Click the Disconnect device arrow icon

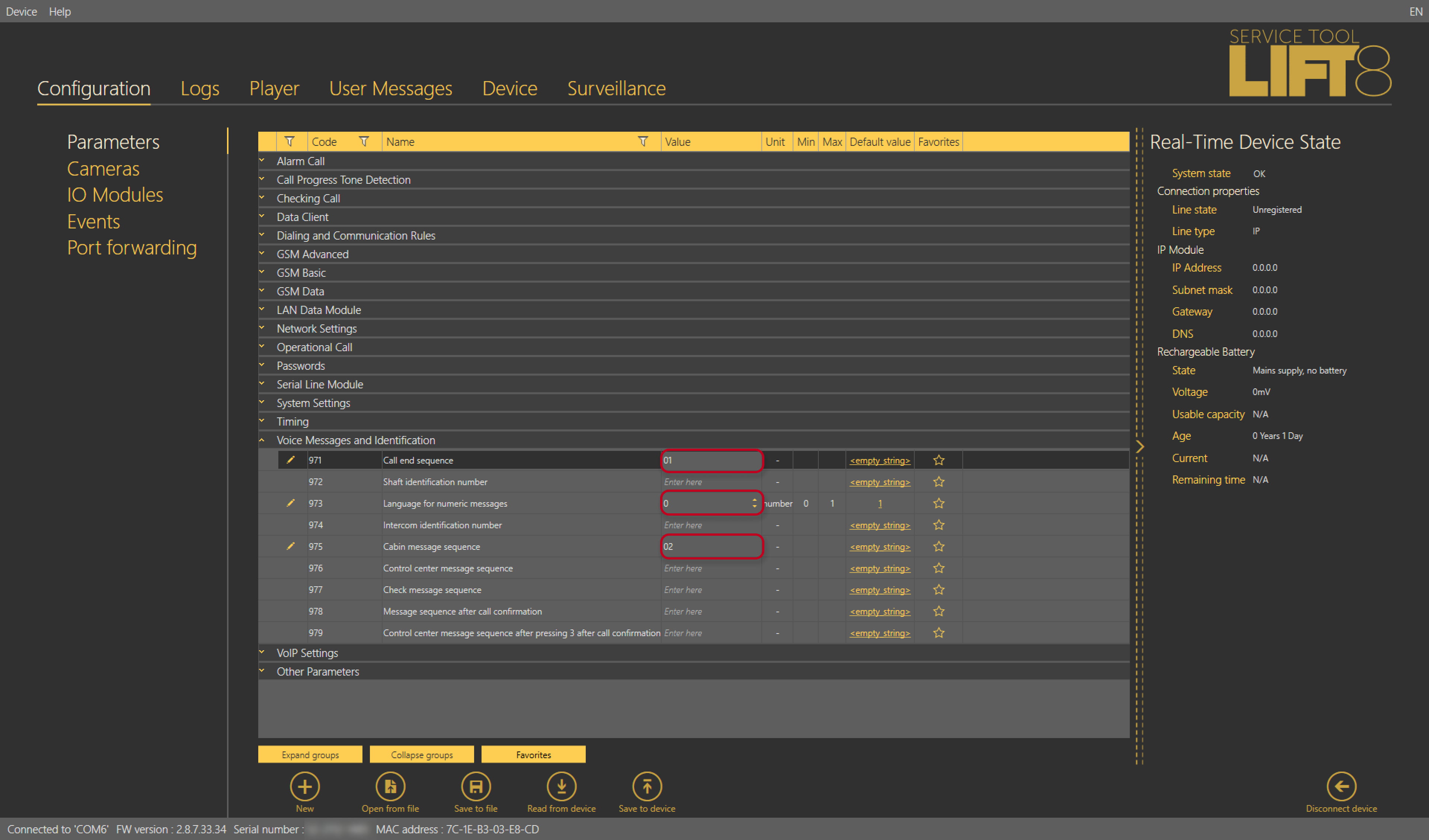pos(1341,787)
